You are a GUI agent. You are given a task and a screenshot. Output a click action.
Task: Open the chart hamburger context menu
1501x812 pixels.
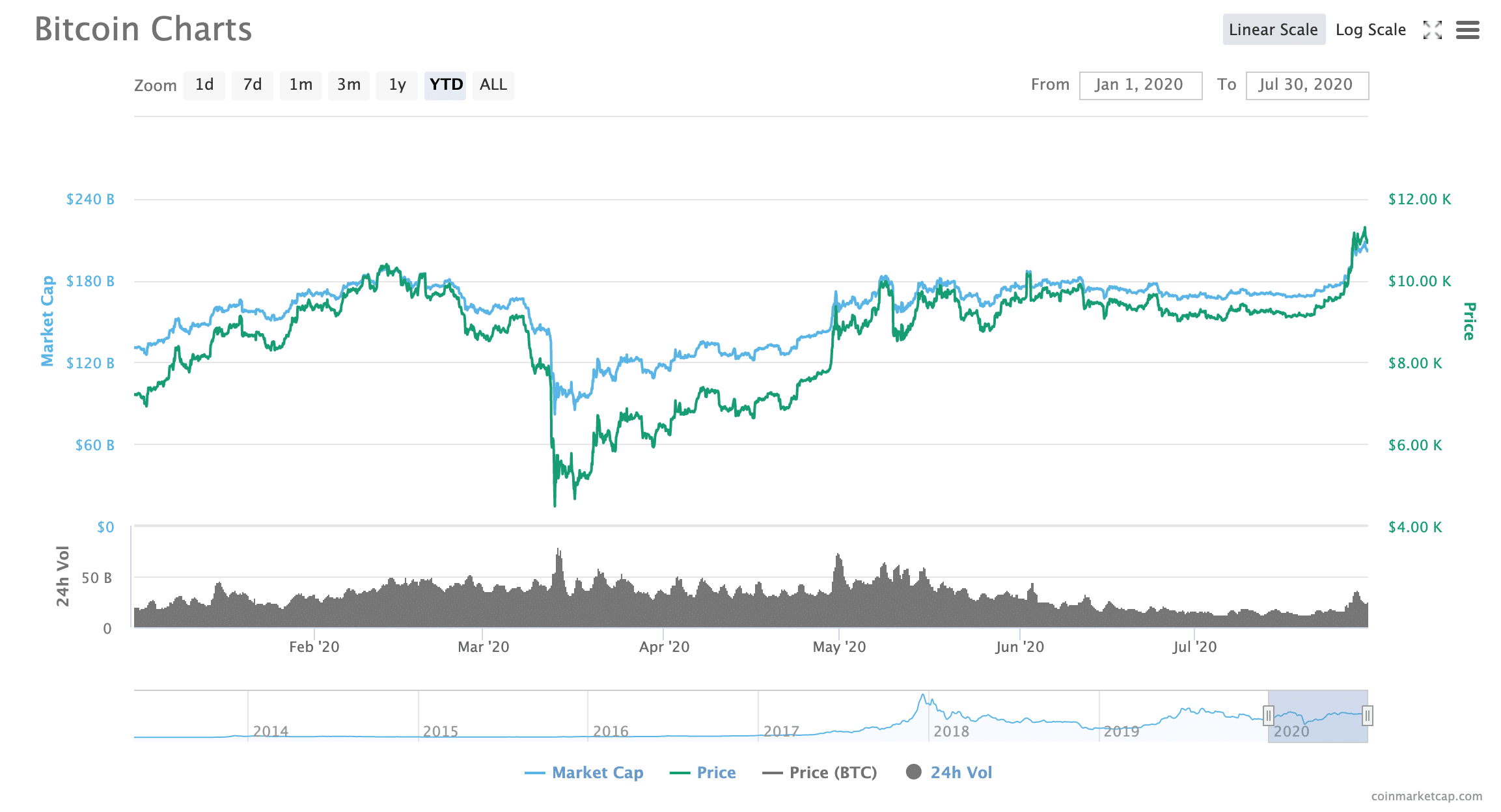click(1467, 30)
